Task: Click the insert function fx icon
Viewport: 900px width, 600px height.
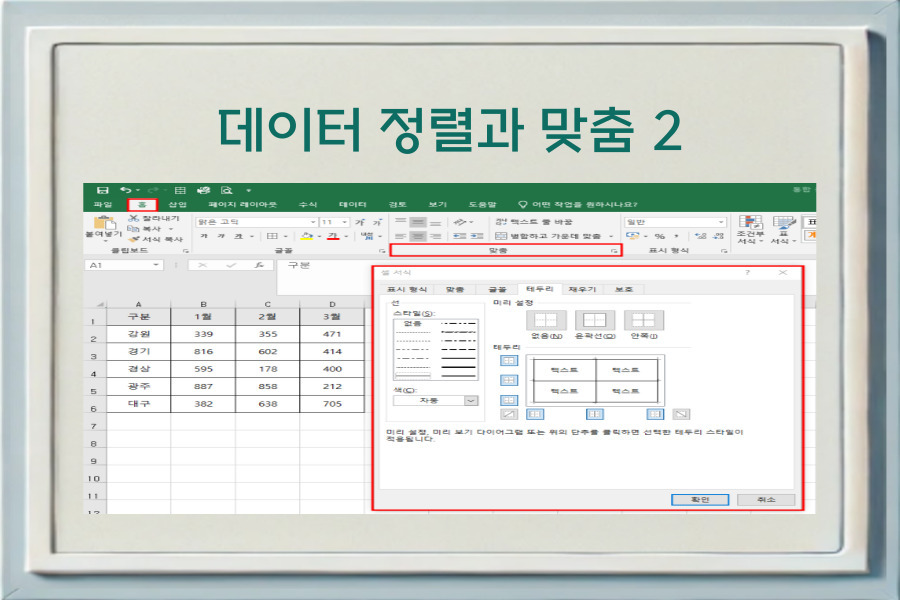Action: tap(259, 265)
